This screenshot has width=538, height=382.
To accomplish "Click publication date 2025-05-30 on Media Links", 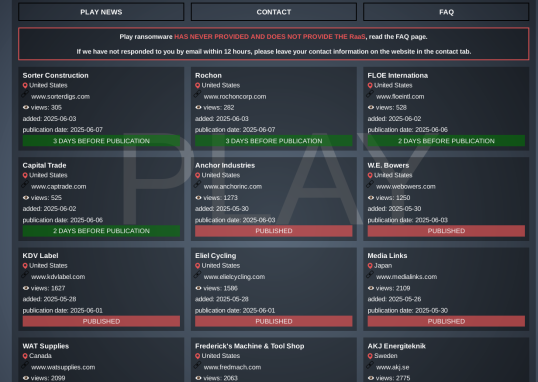I will (408, 310).
